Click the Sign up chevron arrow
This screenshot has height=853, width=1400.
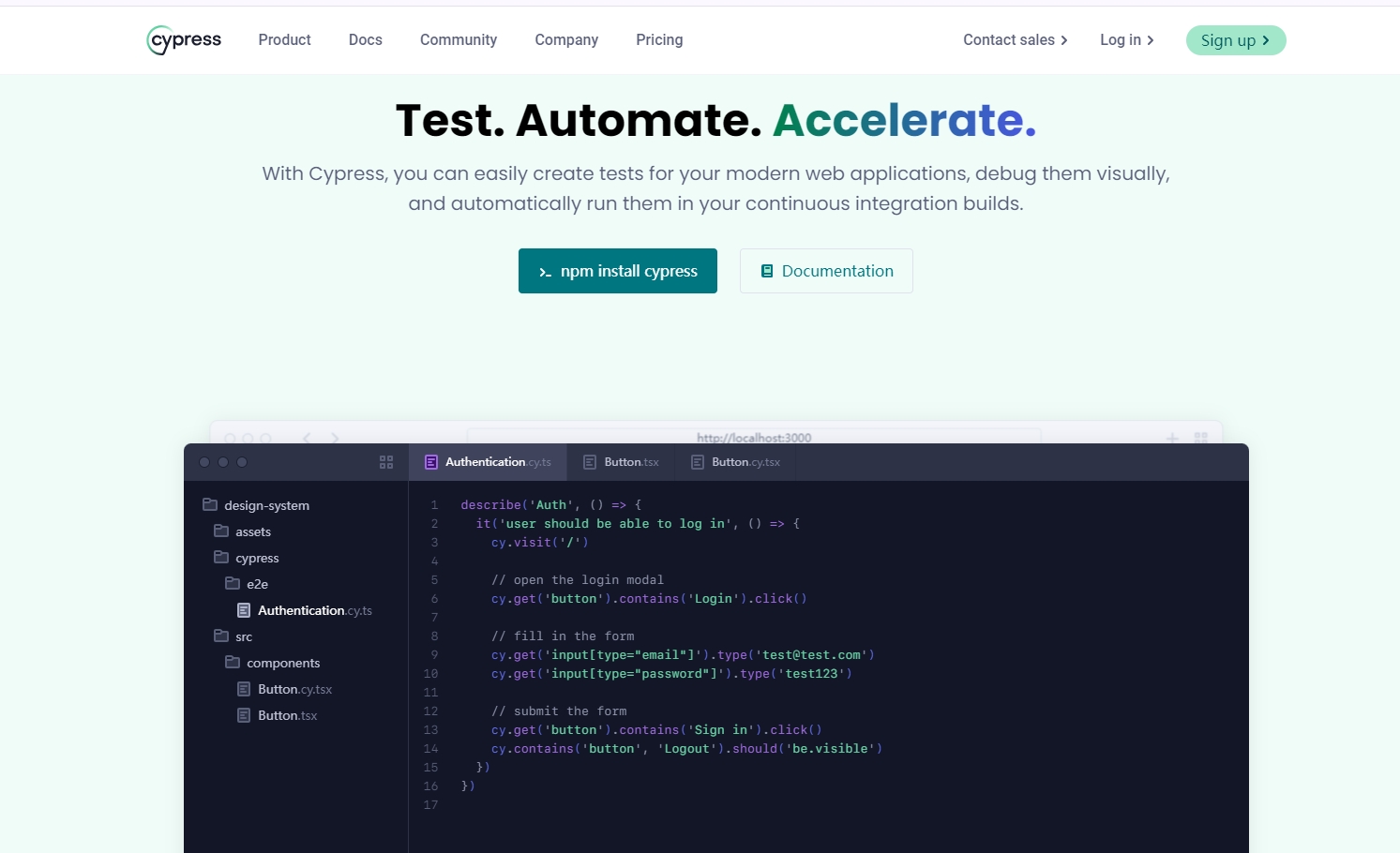click(1266, 40)
